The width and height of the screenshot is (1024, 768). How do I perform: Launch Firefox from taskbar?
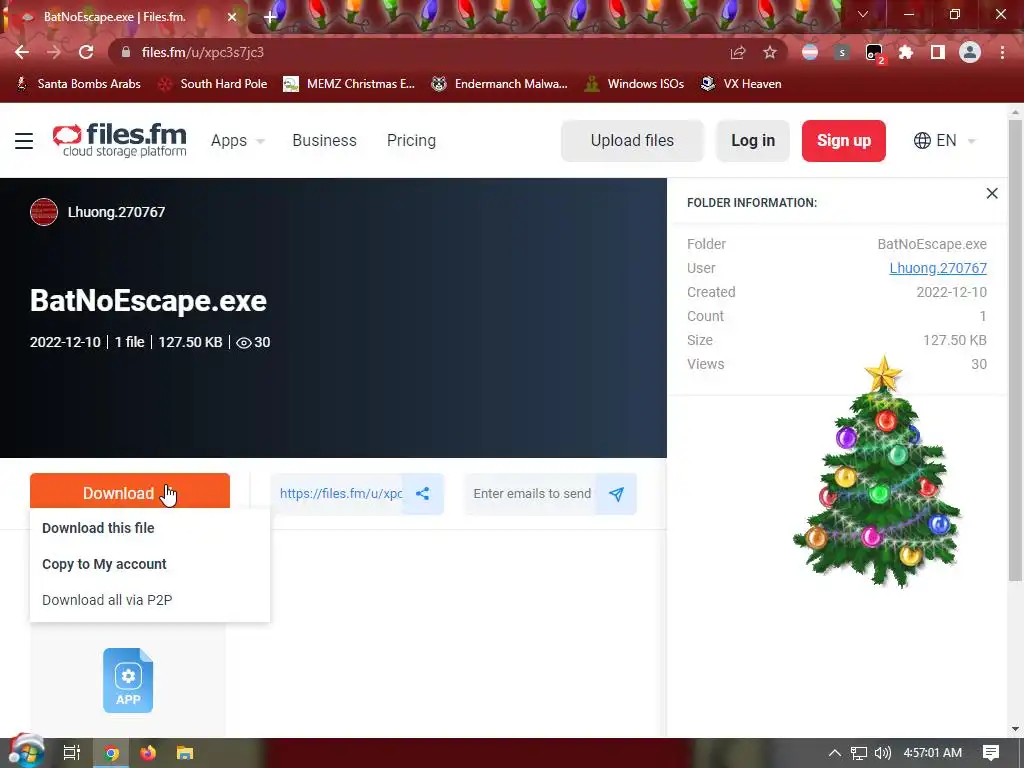pyautogui.click(x=148, y=753)
